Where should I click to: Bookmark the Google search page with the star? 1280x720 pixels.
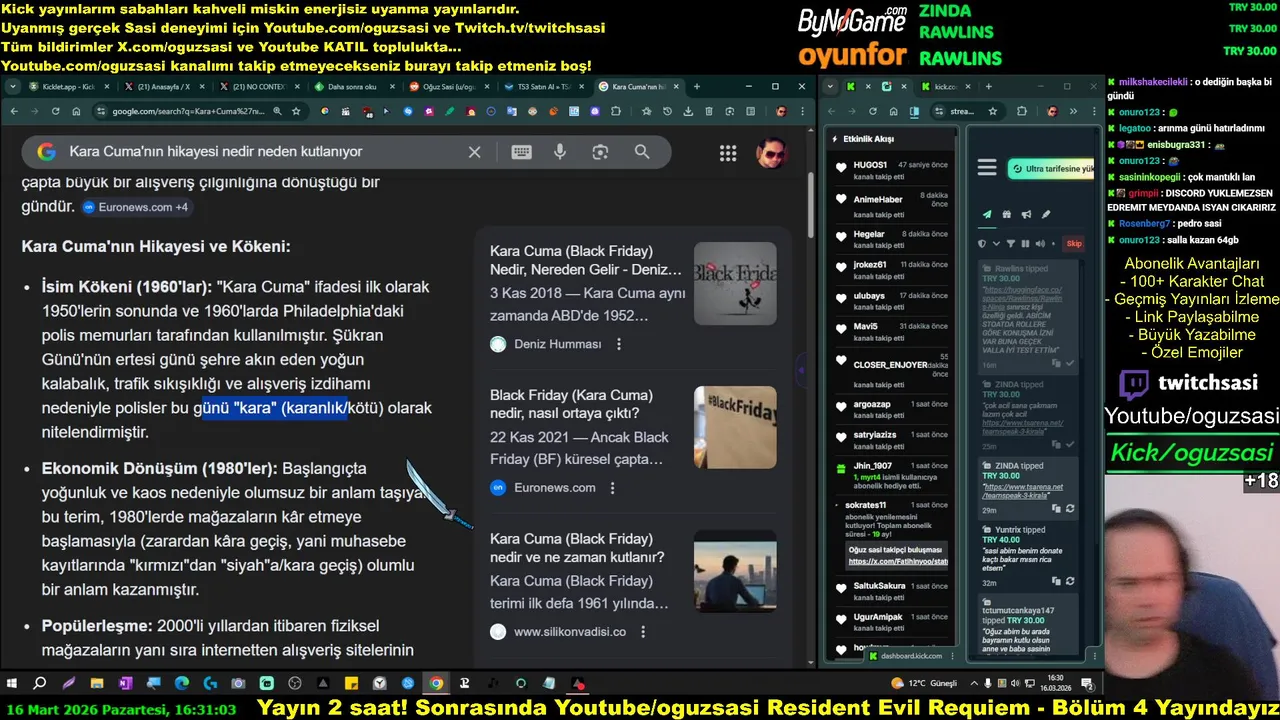pyautogui.click(x=296, y=111)
